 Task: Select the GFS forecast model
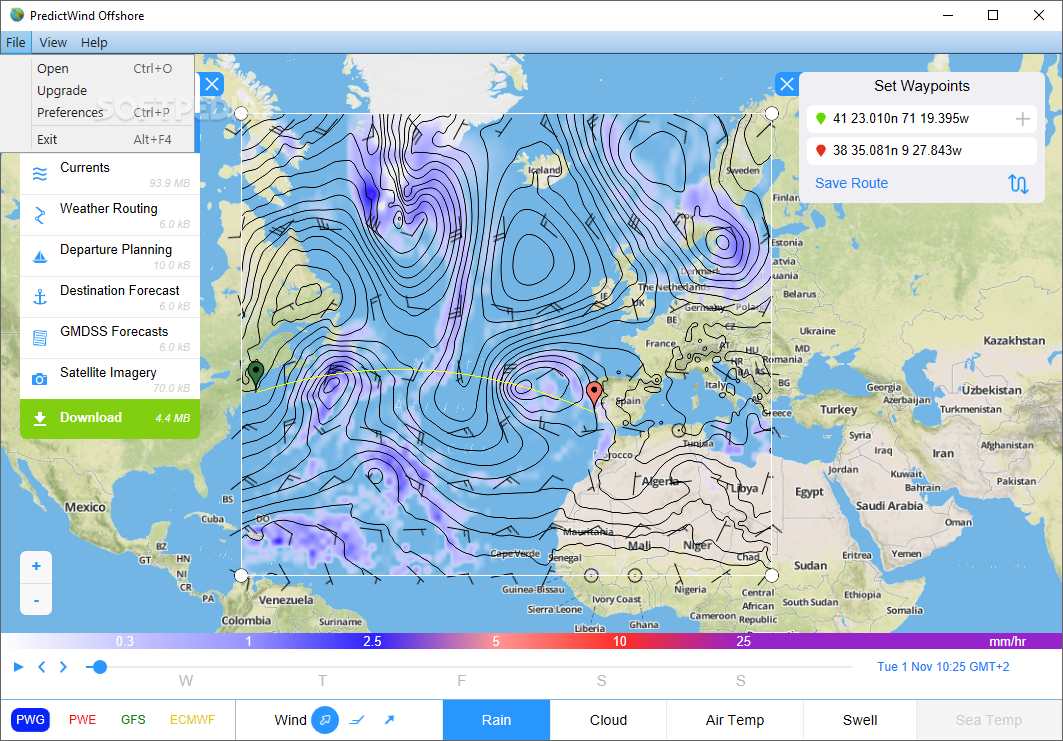point(133,720)
